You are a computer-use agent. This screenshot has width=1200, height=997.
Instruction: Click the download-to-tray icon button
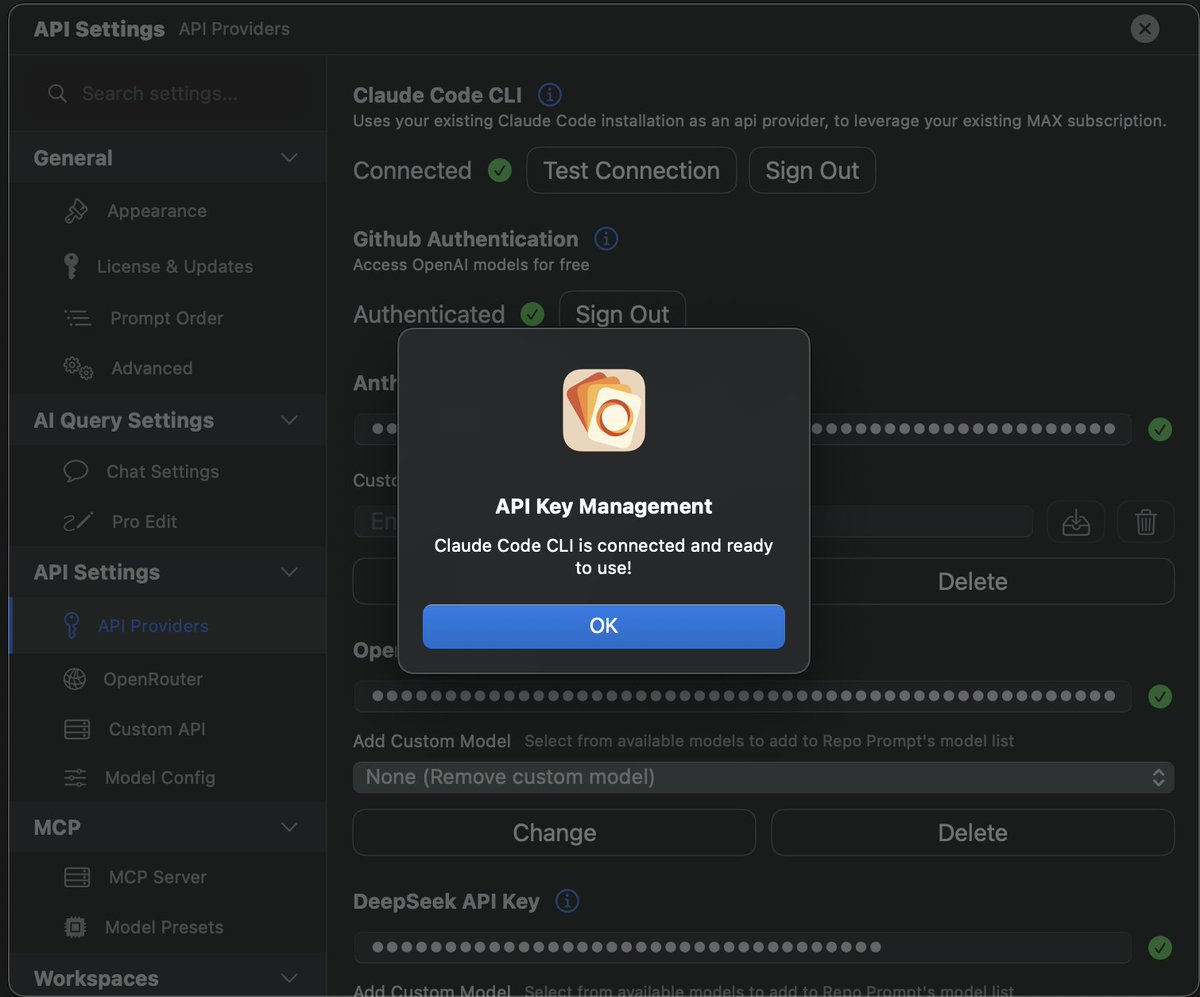coord(1076,521)
